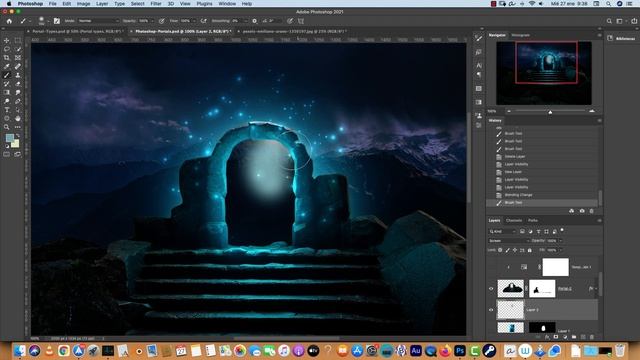Screen dimensions: 640x360
Task: Open smoothing options gear
Action: coord(254,21)
